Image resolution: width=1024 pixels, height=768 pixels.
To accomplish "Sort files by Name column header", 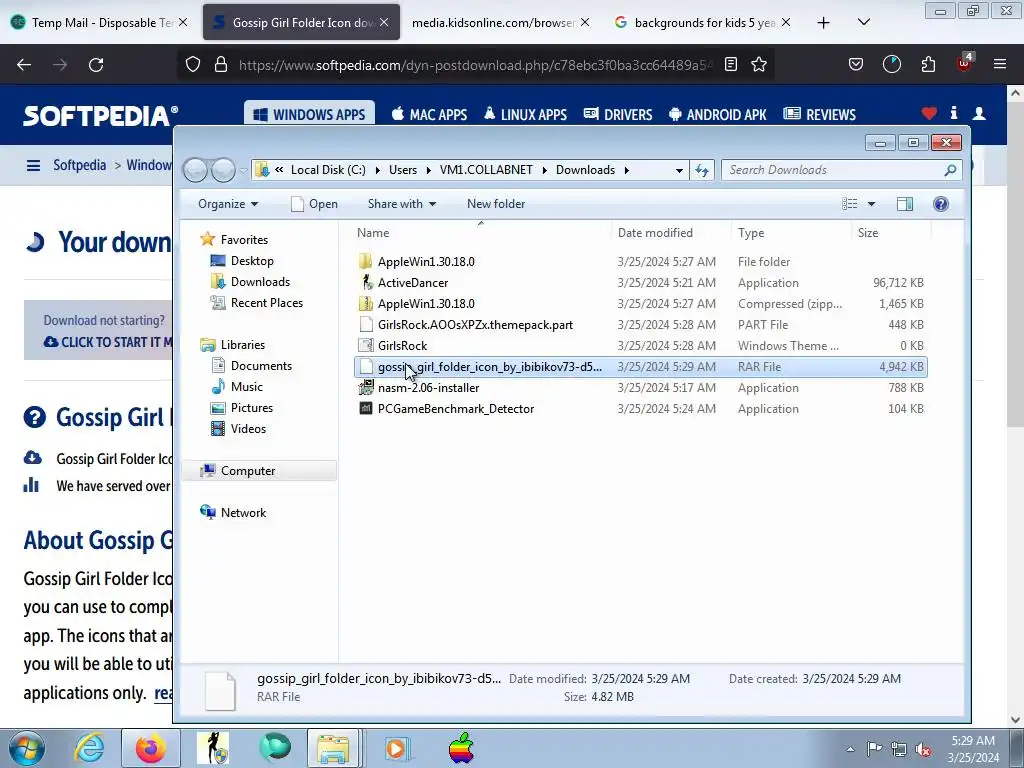I will pyautogui.click(x=373, y=232).
